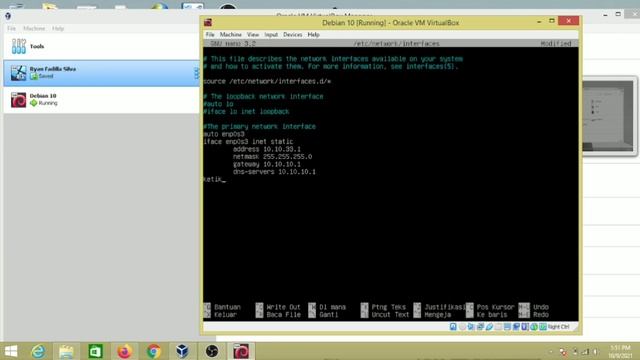Open Help menu in VirtualBox Manager

(x=58, y=29)
